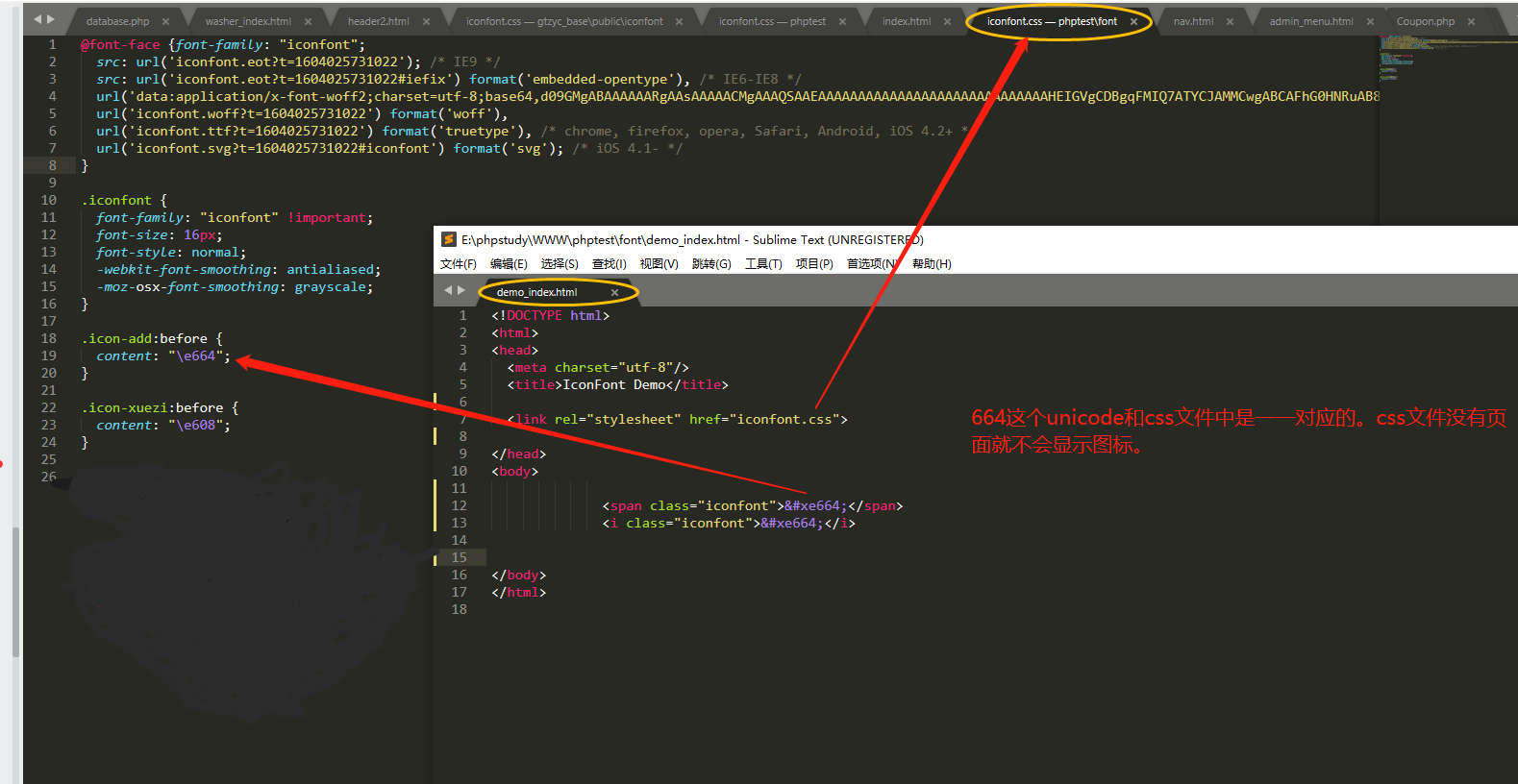Close the nav.html tab
1518x784 pixels.
click(x=1230, y=21)
